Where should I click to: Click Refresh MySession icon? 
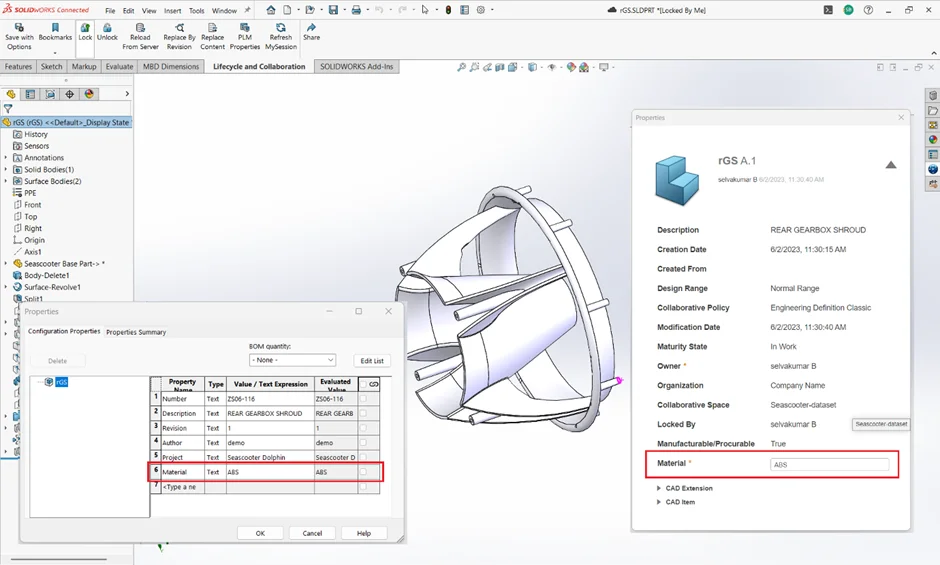coord(281,28)
